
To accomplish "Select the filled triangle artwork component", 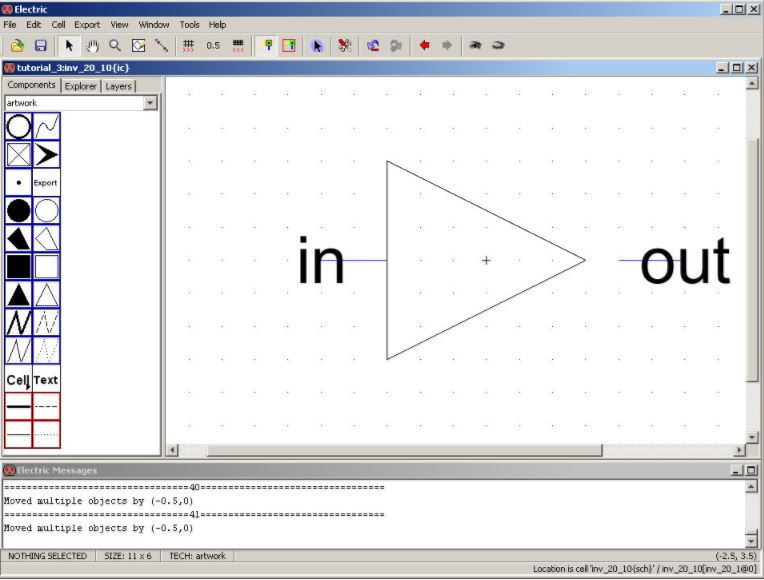I will click(18, 294).
